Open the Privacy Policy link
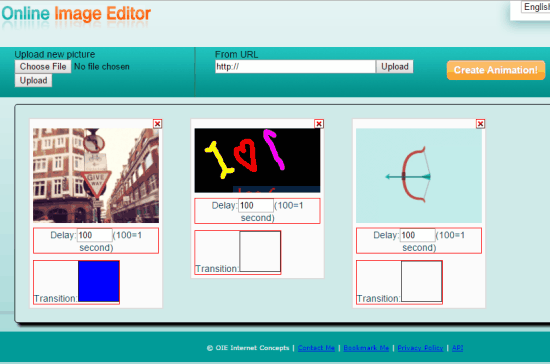The width and height of the screenshot is (550, 364). (x=420, y=348)
